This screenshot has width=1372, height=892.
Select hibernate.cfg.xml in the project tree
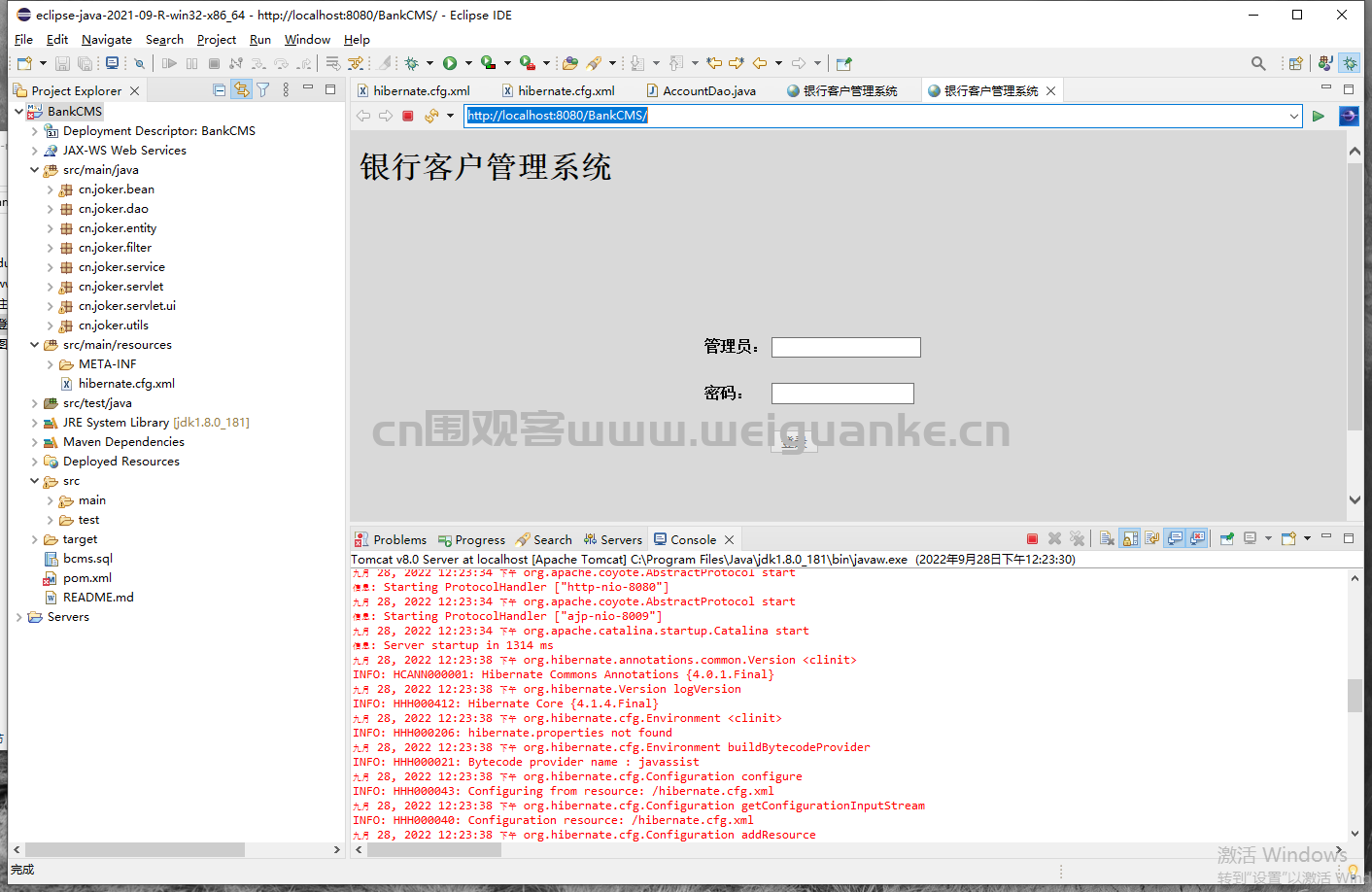coord(126,384)
